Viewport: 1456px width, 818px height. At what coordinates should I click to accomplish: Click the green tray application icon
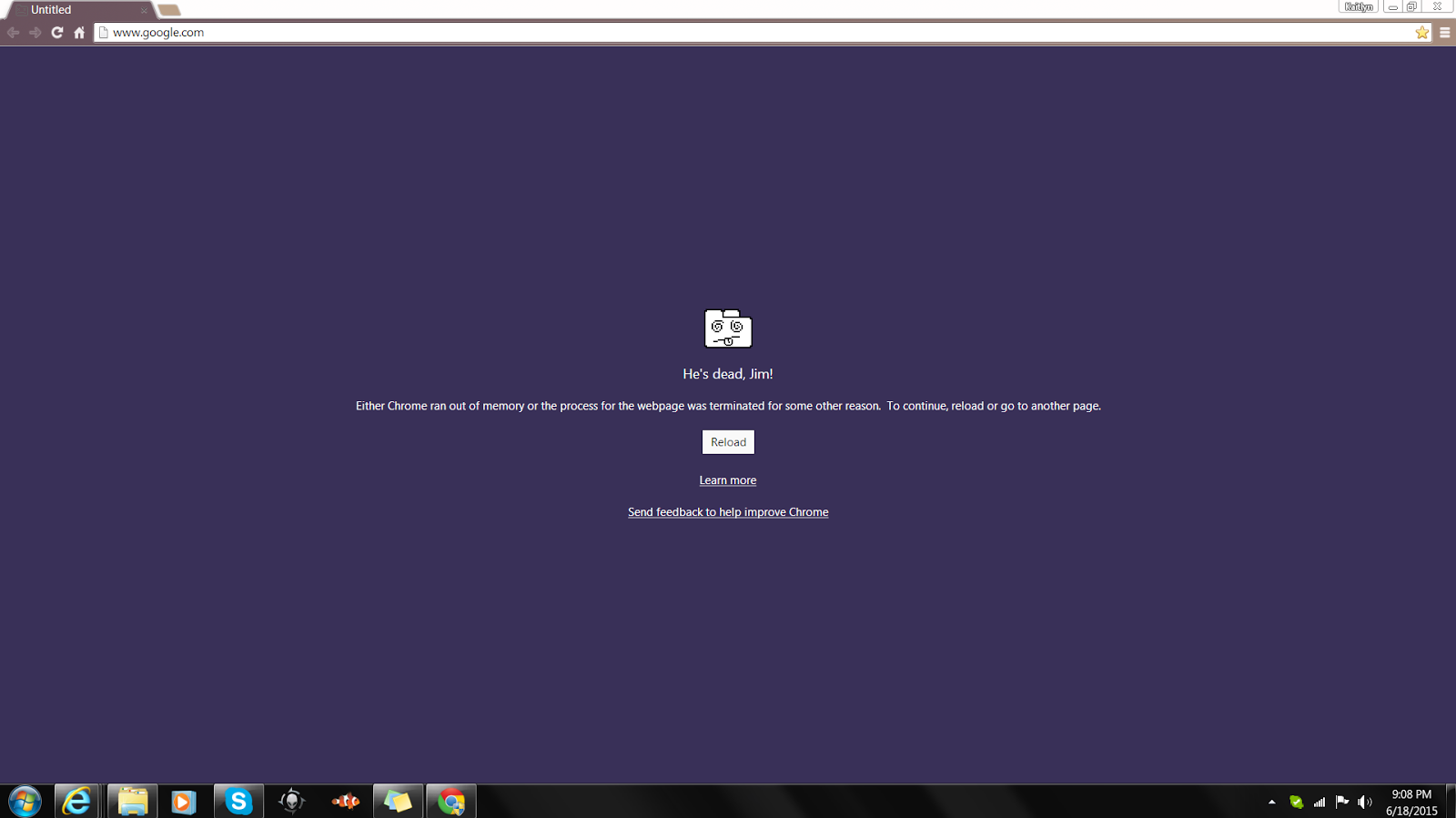[1296, 802]
